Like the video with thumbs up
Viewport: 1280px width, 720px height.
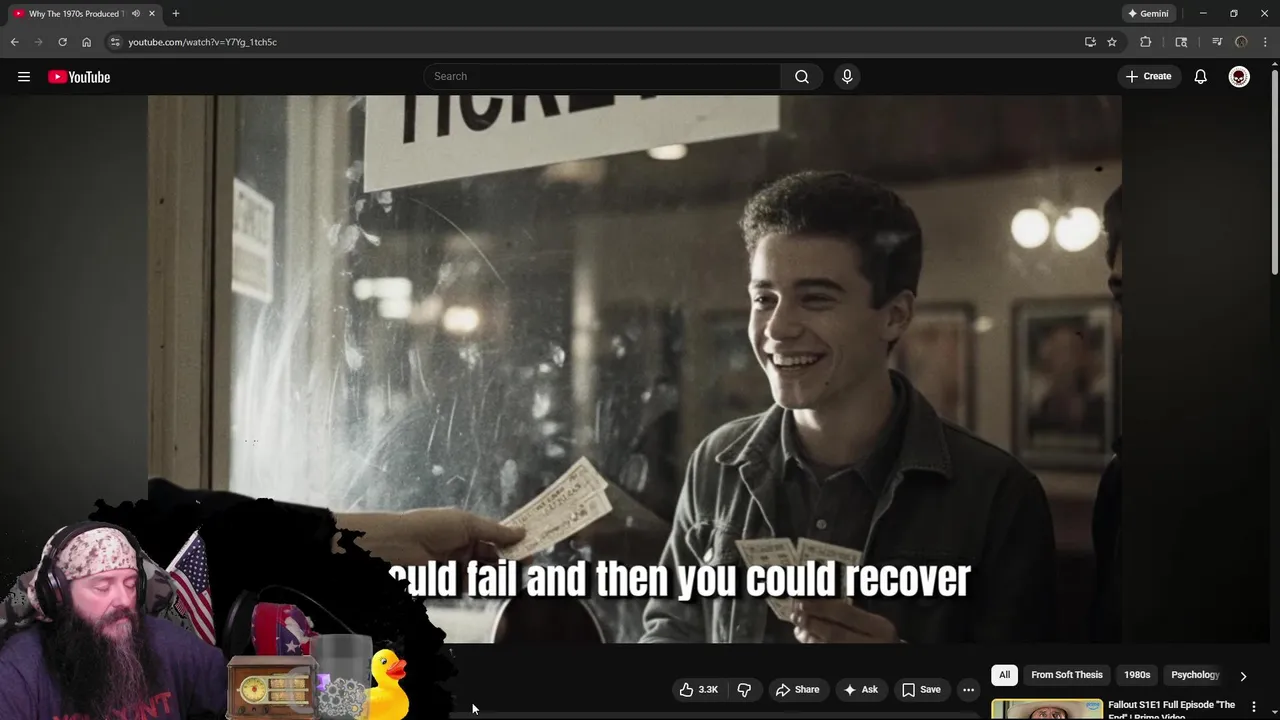click(x=699, y=690)
